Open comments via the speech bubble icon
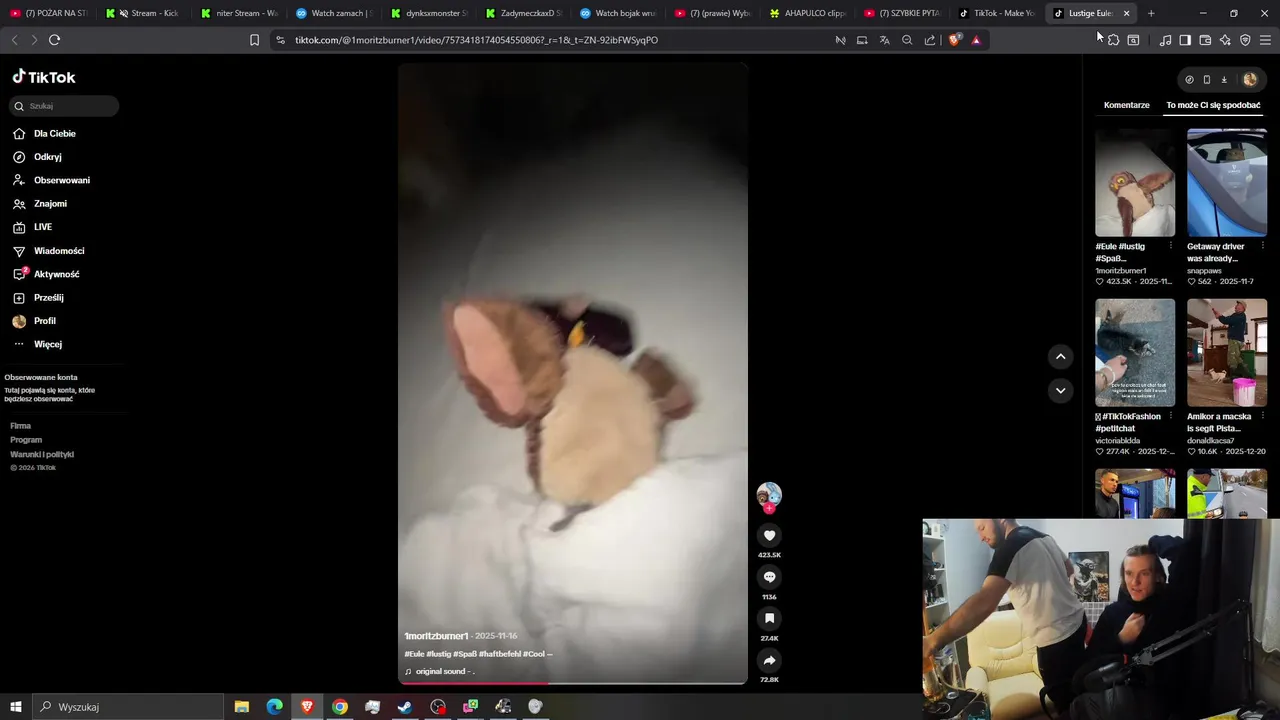Viewport: 1280px width, 720px height. [769, 577]
